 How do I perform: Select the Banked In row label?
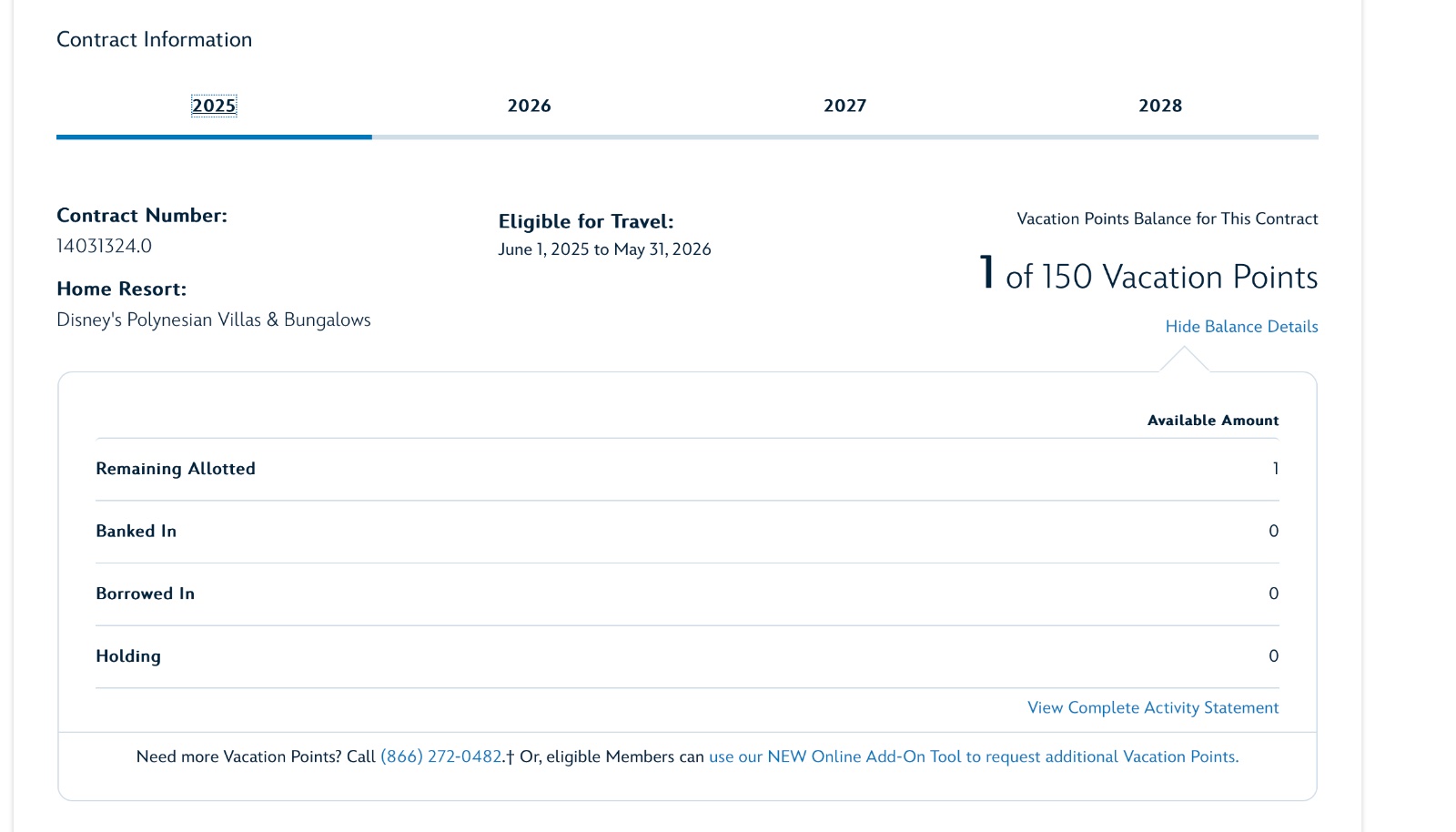[136, 532]
